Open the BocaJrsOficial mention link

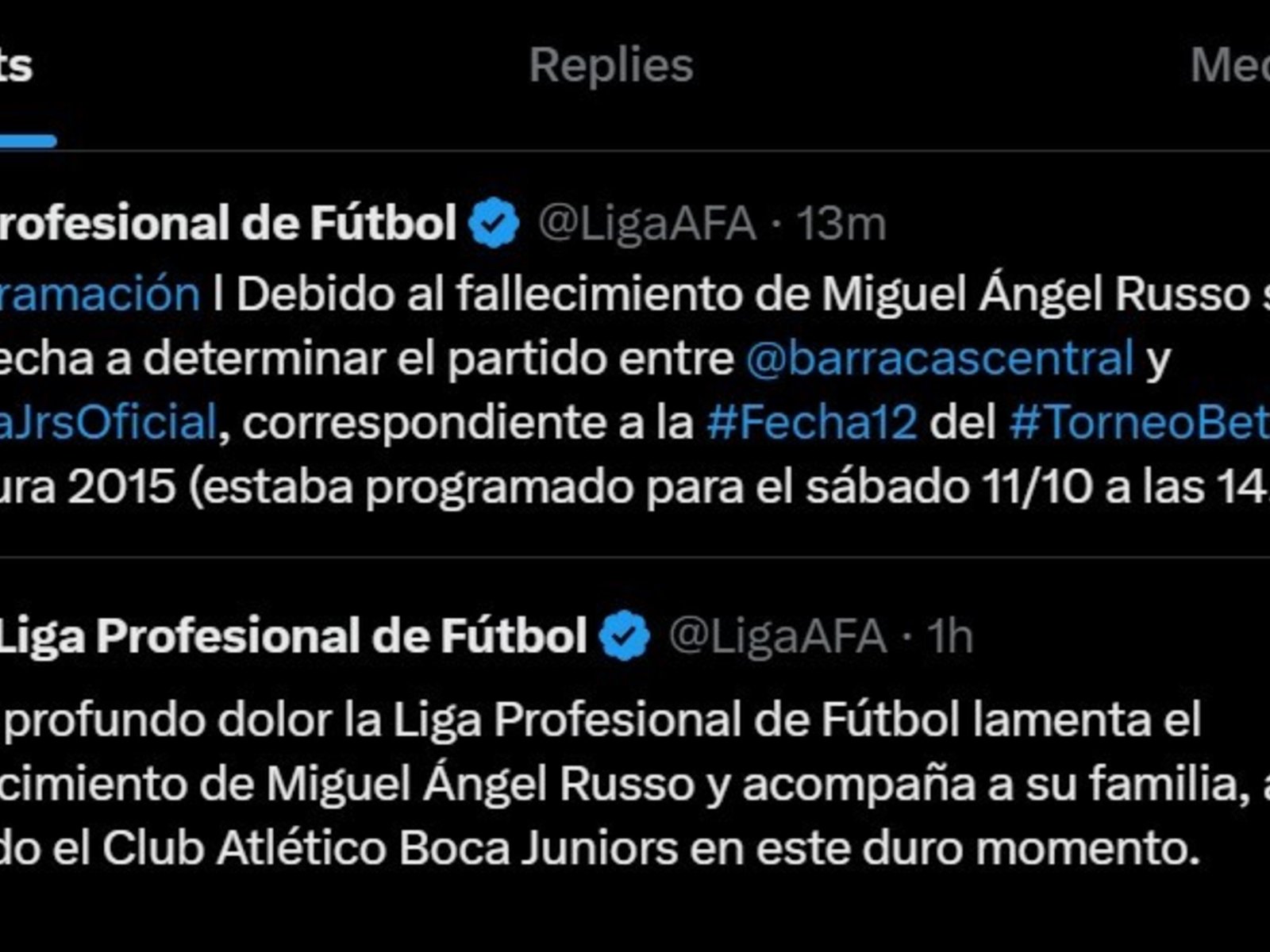(x=107, y=422)
